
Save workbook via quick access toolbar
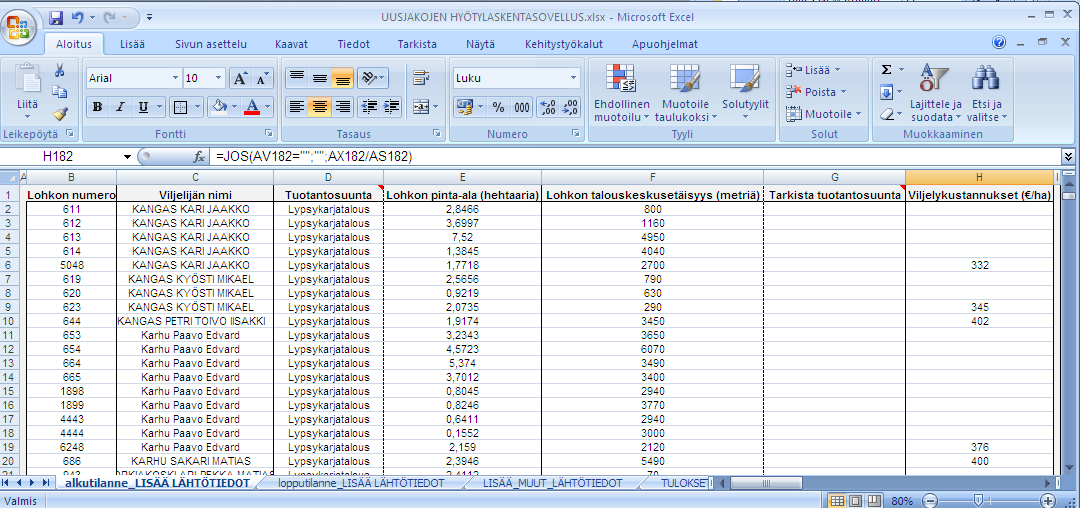[x=56, y=17]
